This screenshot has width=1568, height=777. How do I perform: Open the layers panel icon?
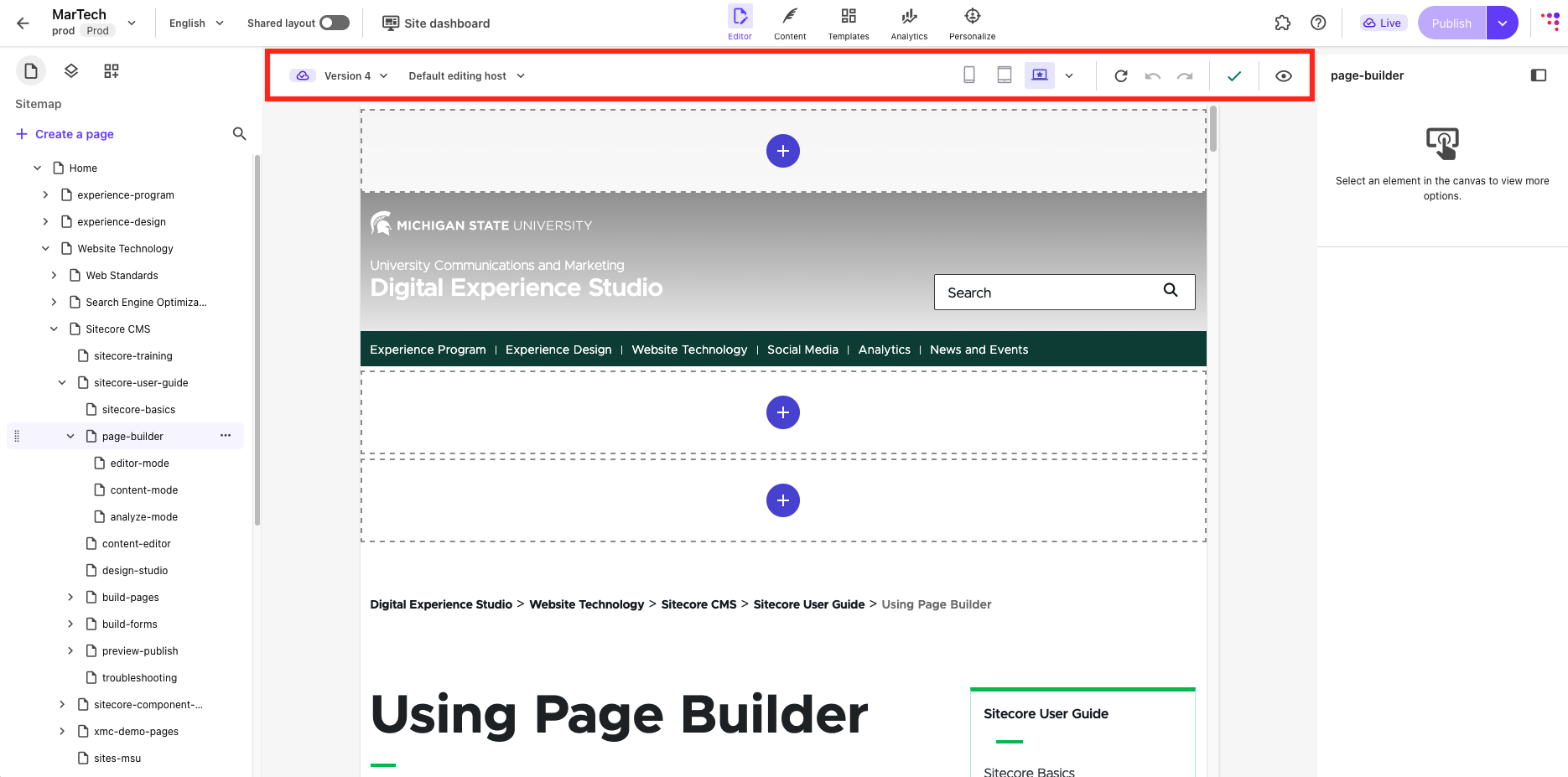click(x=71, y=71)
